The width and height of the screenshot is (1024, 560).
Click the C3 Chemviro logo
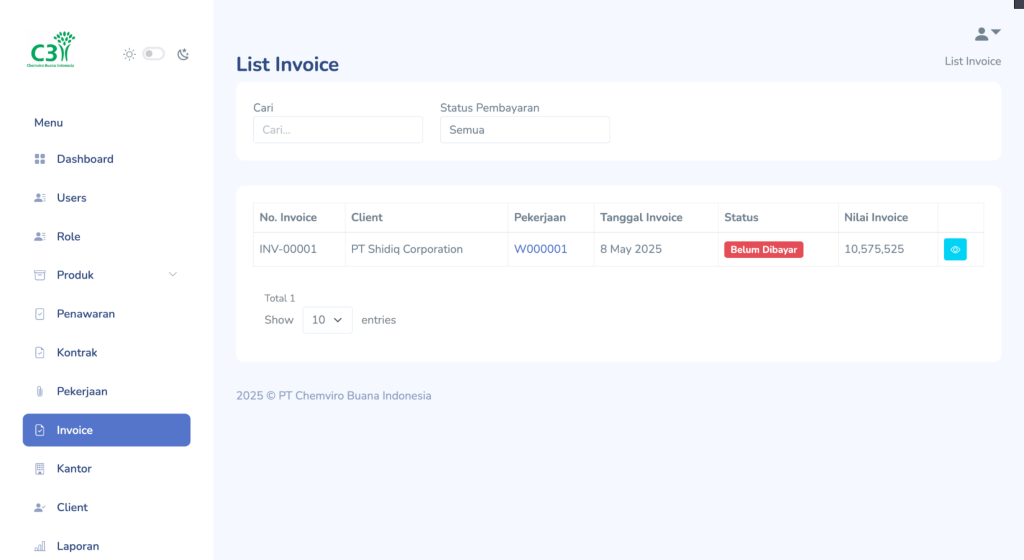[x=52, y=49]
